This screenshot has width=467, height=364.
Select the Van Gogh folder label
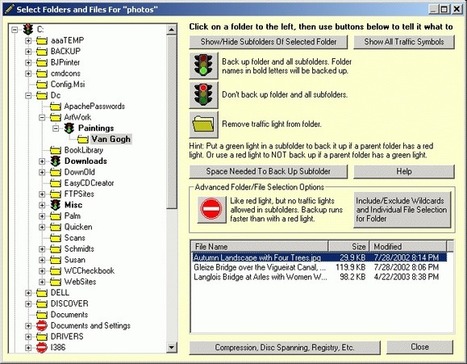point(111,139)
